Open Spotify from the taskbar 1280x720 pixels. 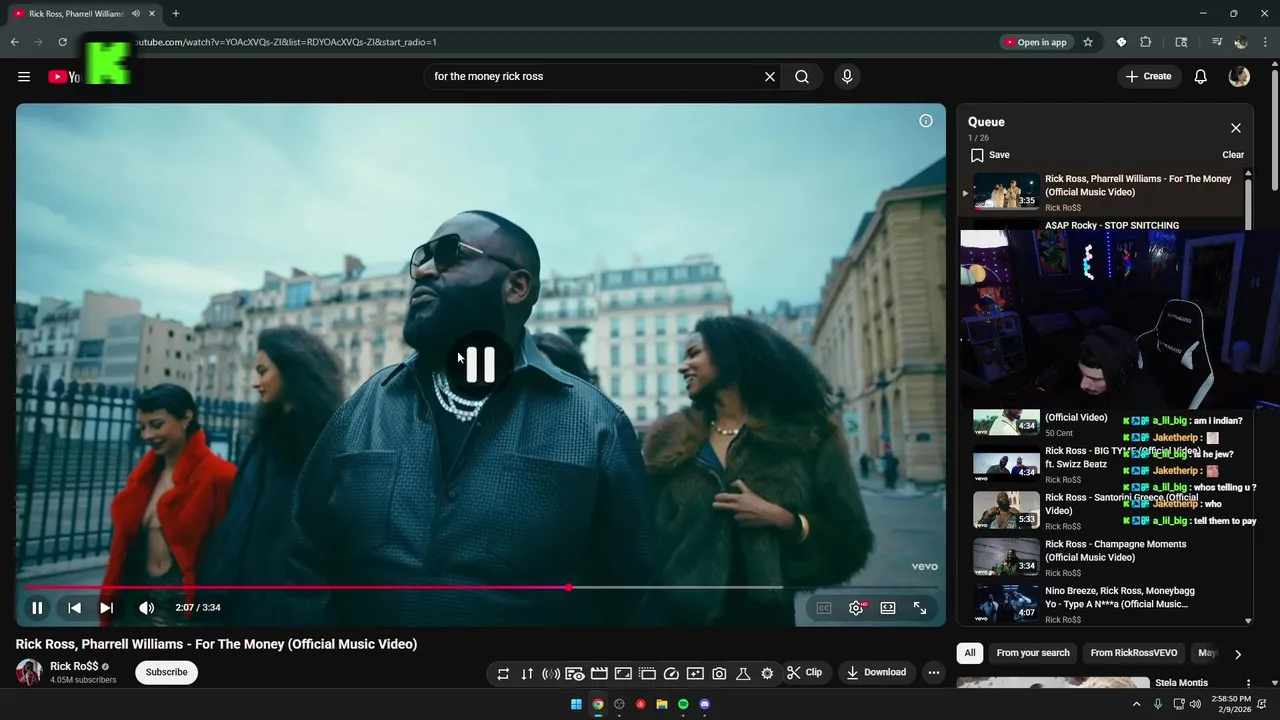coord(683,704)
